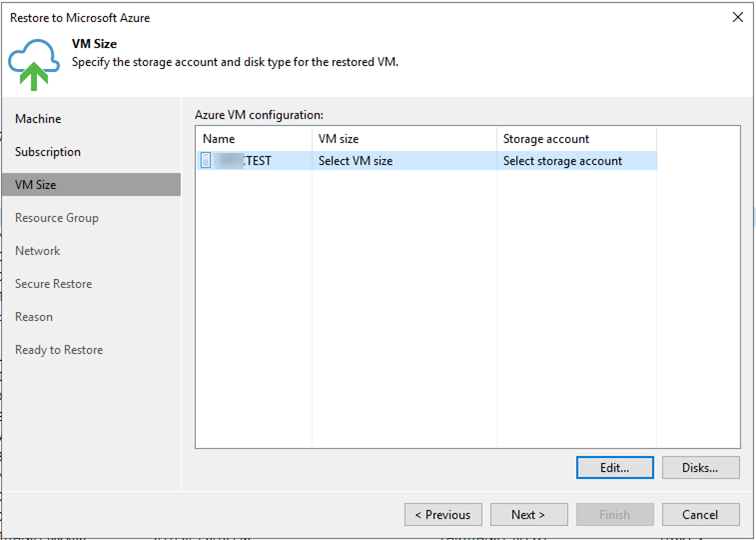
Task: Click the Select storage account cell
Action: pos(563,160)
